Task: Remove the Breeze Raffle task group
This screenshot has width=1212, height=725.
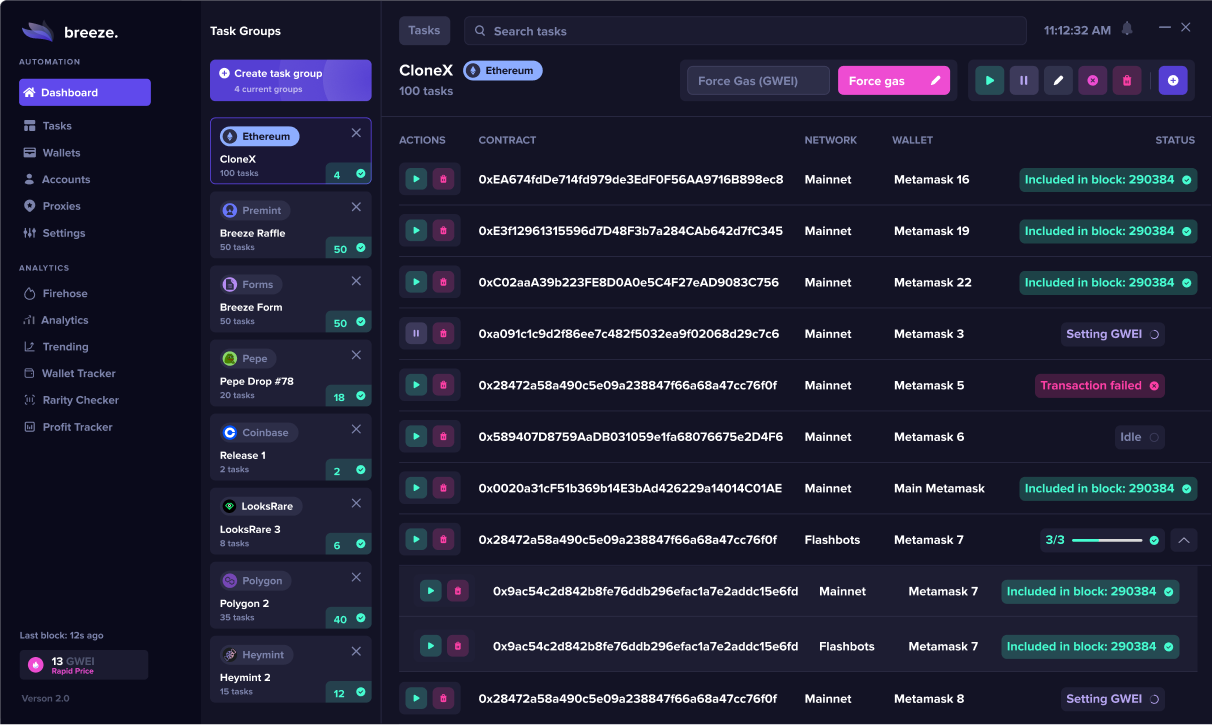Action: (x=356, y=207)
